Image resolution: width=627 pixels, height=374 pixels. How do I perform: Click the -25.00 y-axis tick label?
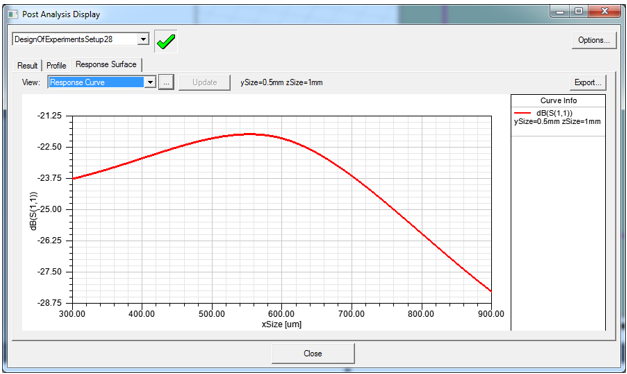[x=49, y=209]
